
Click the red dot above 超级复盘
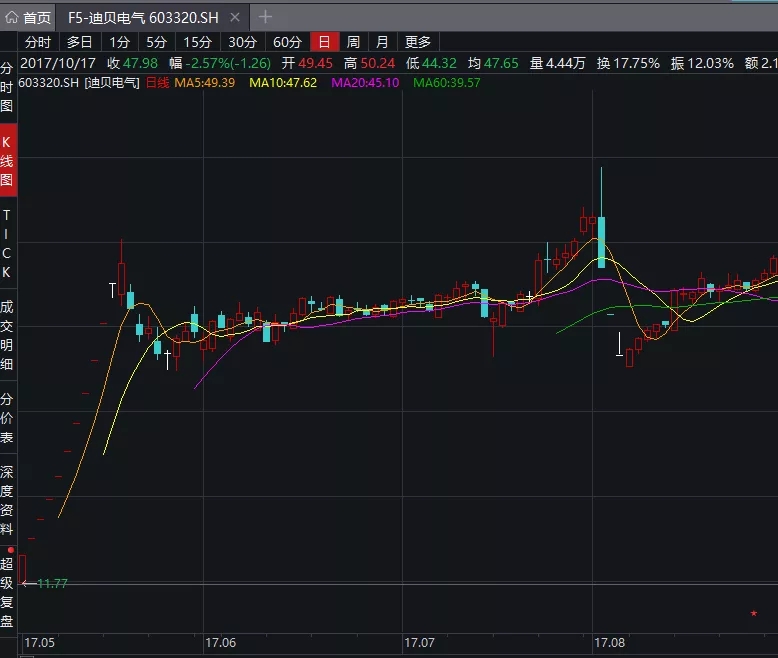click(x=10, y=550)
